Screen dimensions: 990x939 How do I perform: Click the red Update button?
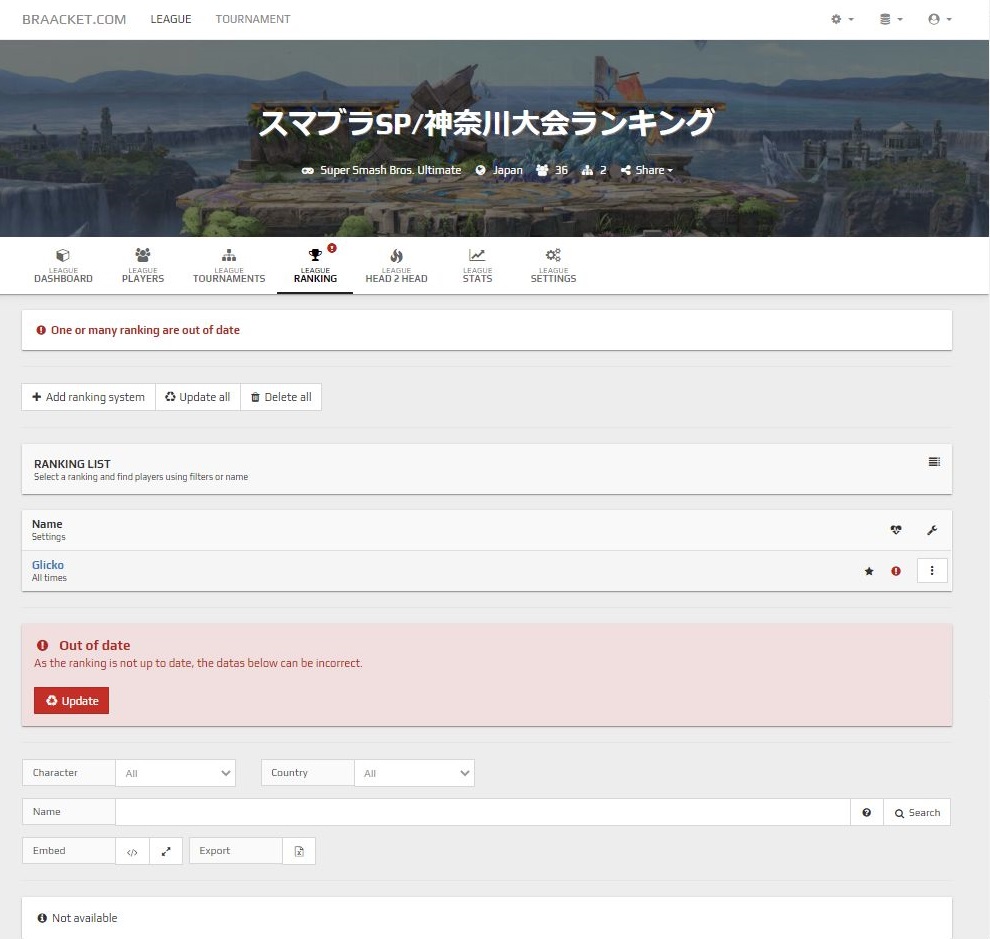pos(71,701)
